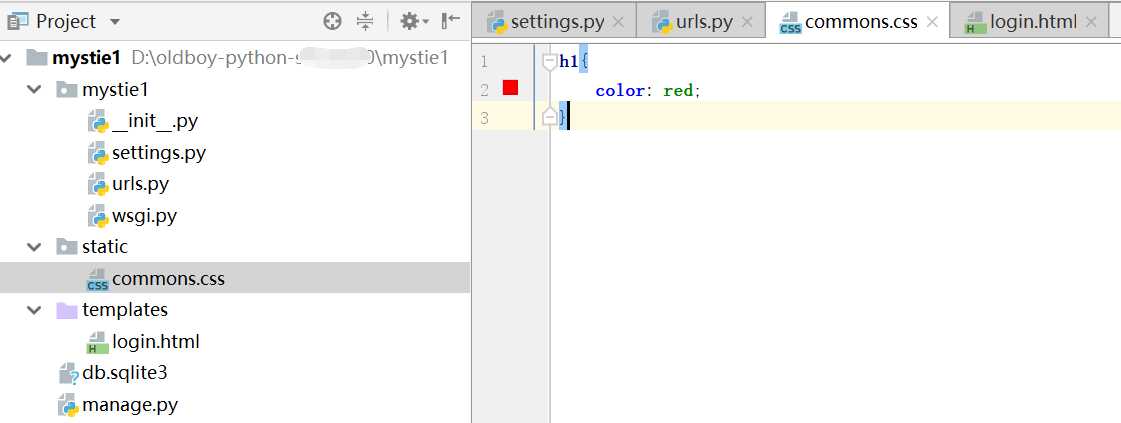Collapse the static folder arrow

tap(33, 247)
